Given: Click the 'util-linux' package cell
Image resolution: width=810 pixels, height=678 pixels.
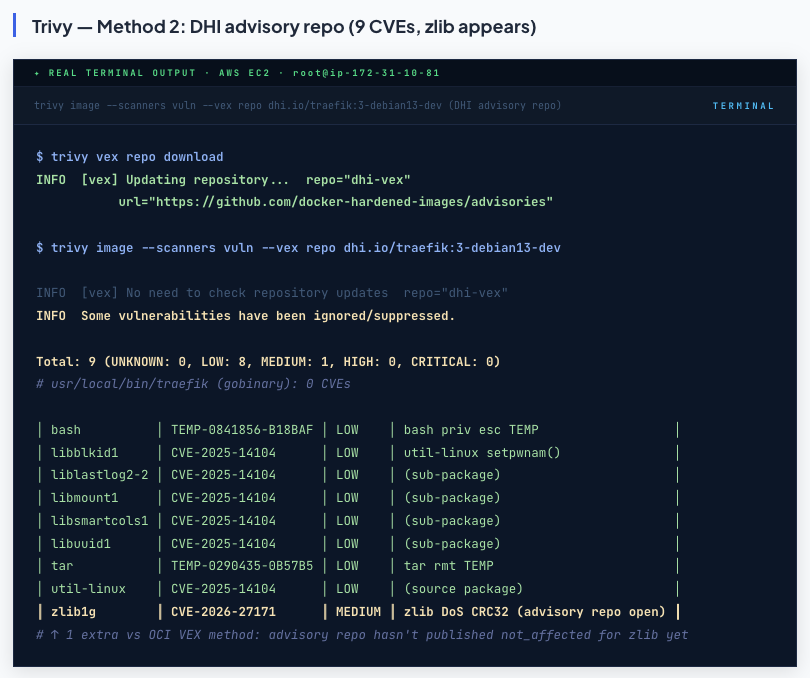Looking at the screenshot, I should tap(88, 589).
